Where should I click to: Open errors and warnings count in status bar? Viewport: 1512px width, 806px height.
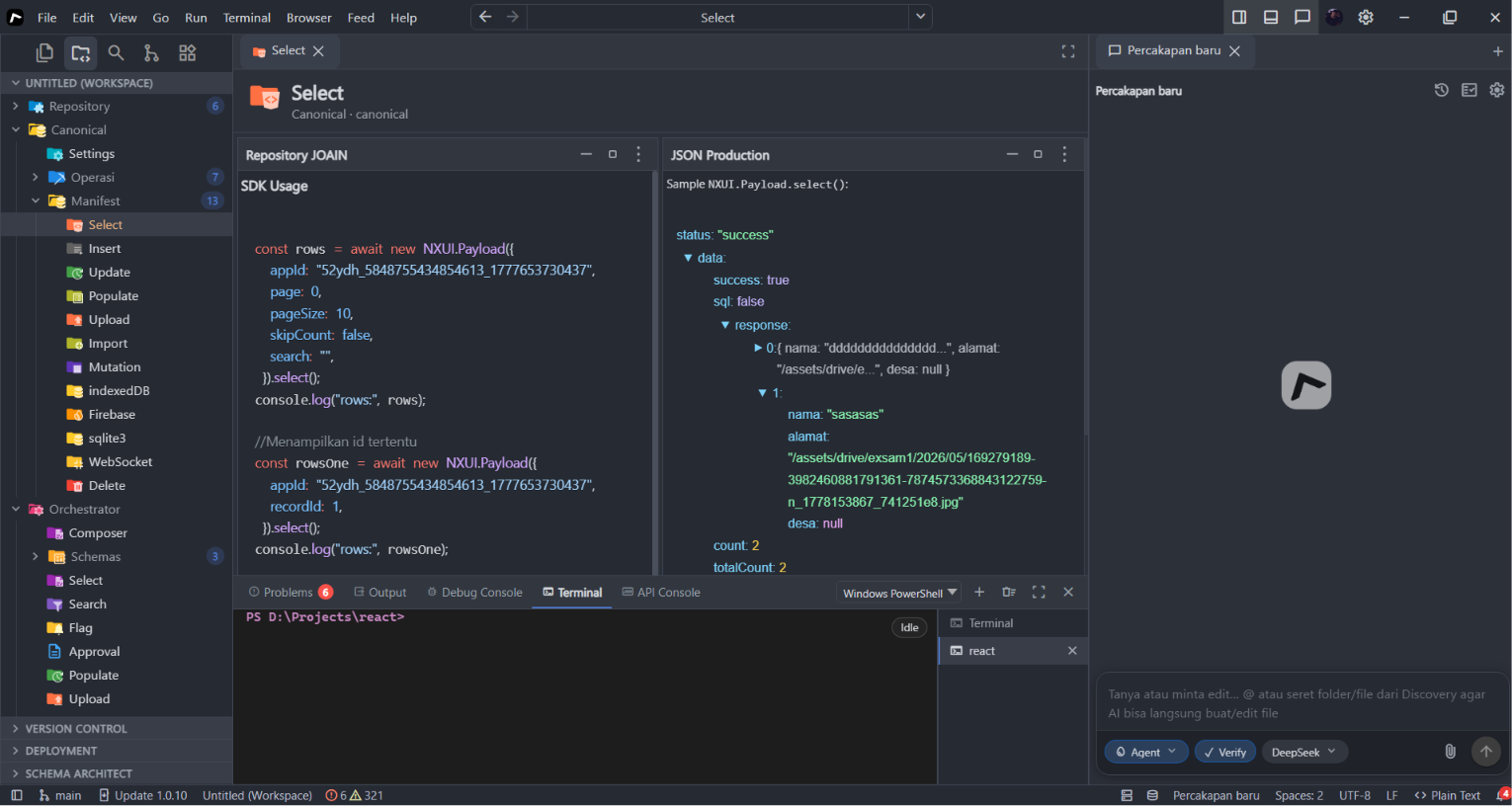354,795
